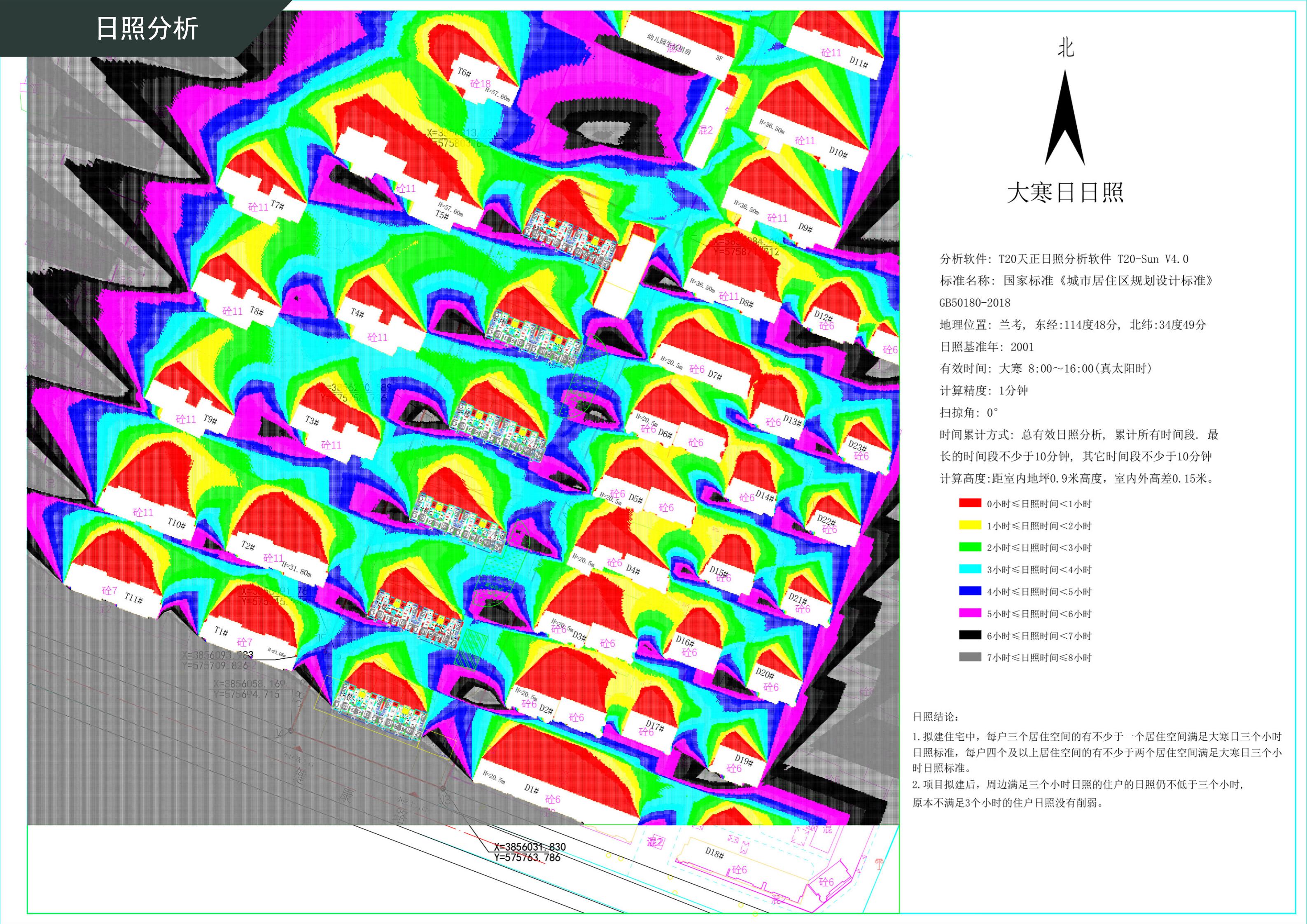This screenshot has height=924, width=1307.
Task: Click the yellow legend swatch for 1–2 hours
Action: [970, 525]
